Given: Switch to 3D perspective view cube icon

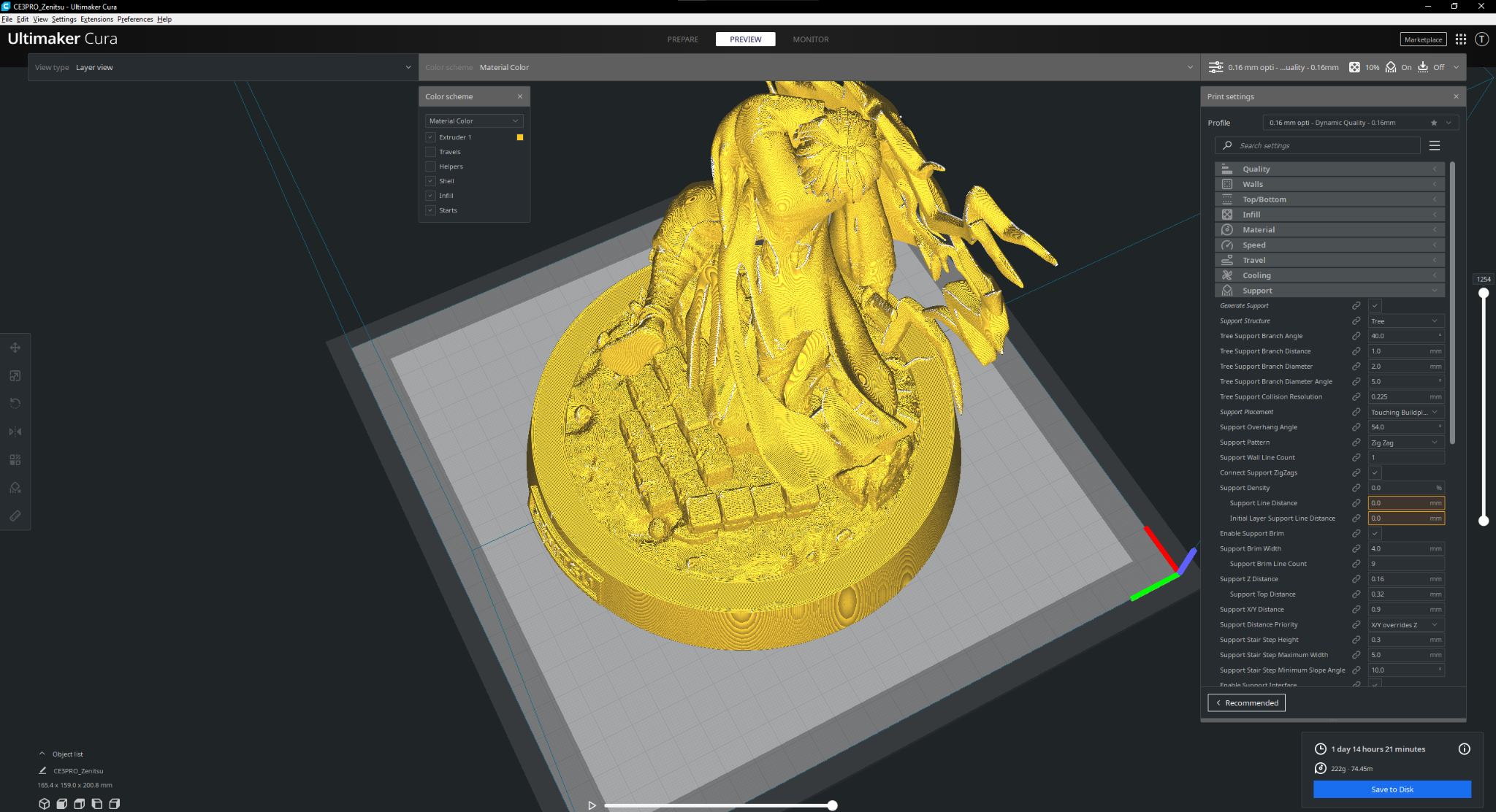Looking at the screenshot, I should click(45, 803).
